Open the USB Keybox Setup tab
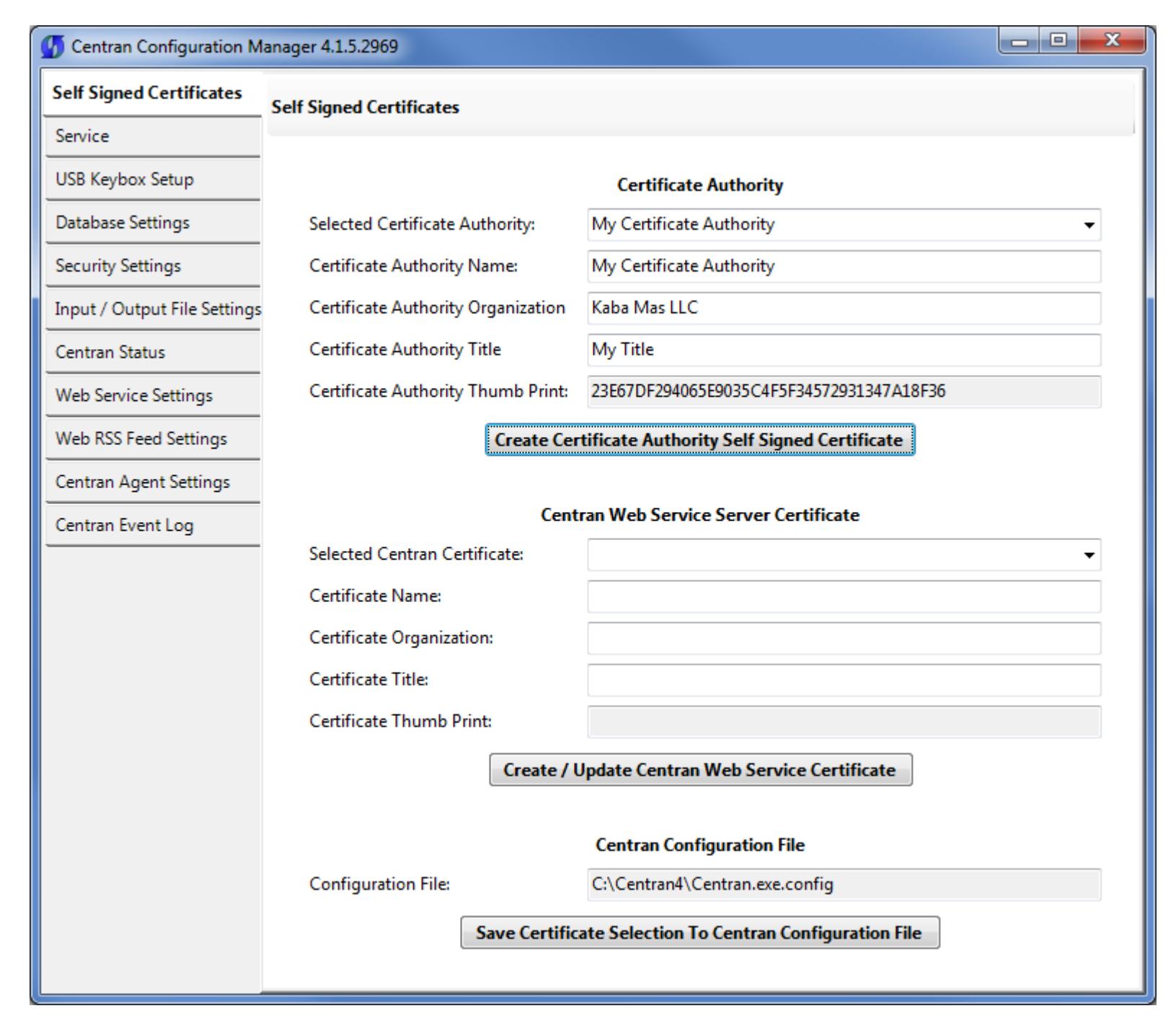 pyautogui.click(x=153, y=180)
